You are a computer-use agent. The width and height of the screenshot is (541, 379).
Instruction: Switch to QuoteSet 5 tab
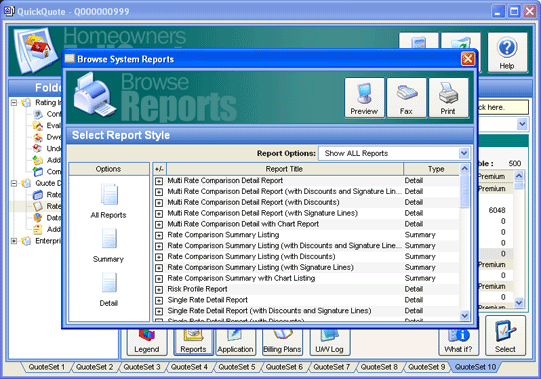tap(237, 367)
